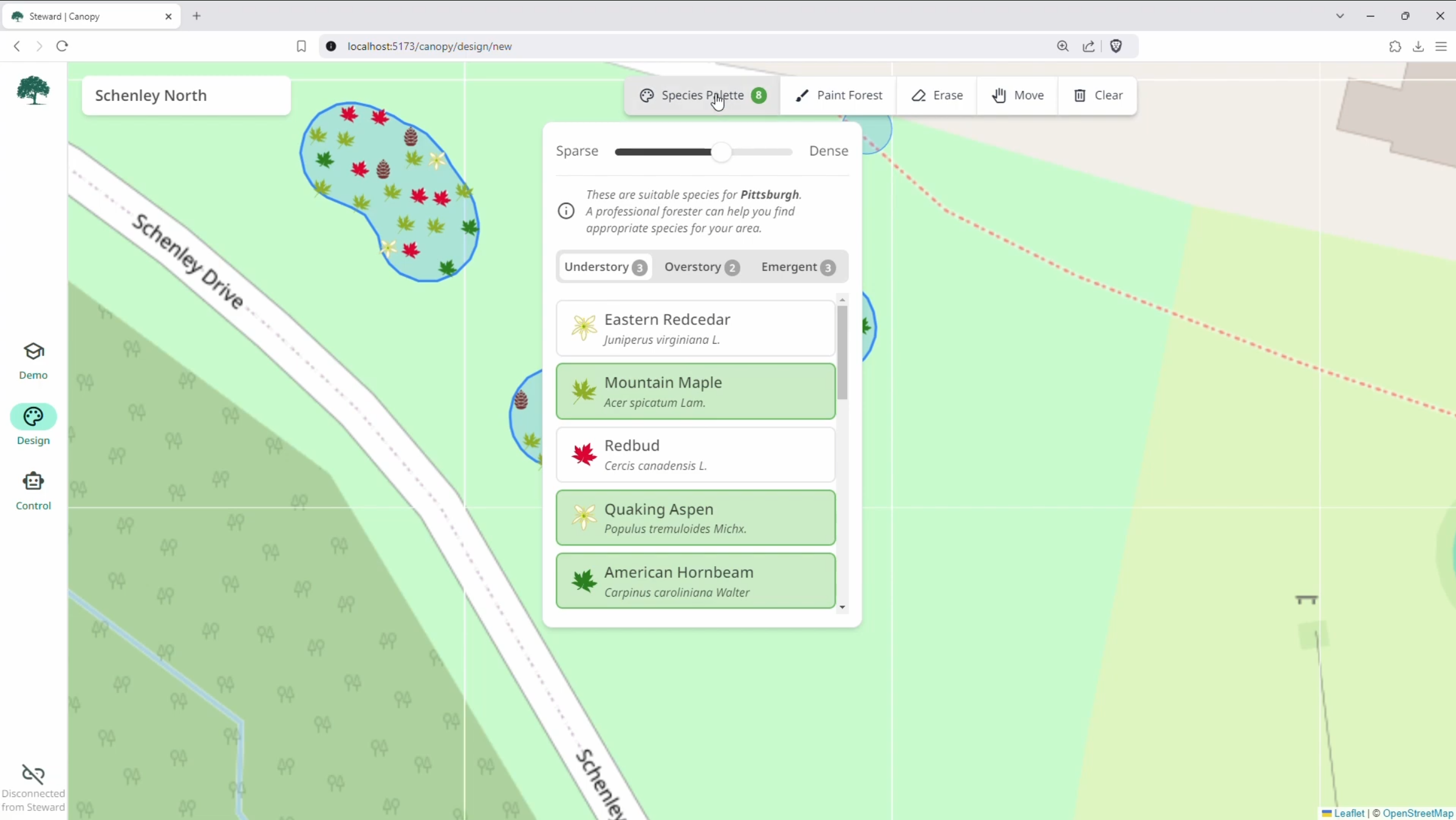This screenshot has height=820, width=1456.
Task: Open Brave Shields in the address bar
Action: tap(1117, 46)
